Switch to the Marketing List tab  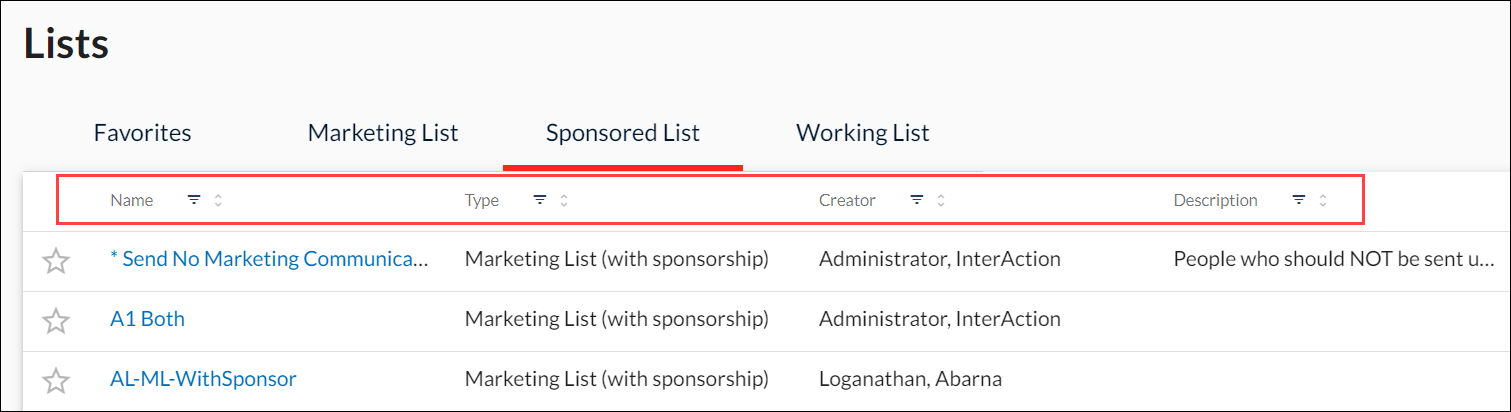pos(383,133)
